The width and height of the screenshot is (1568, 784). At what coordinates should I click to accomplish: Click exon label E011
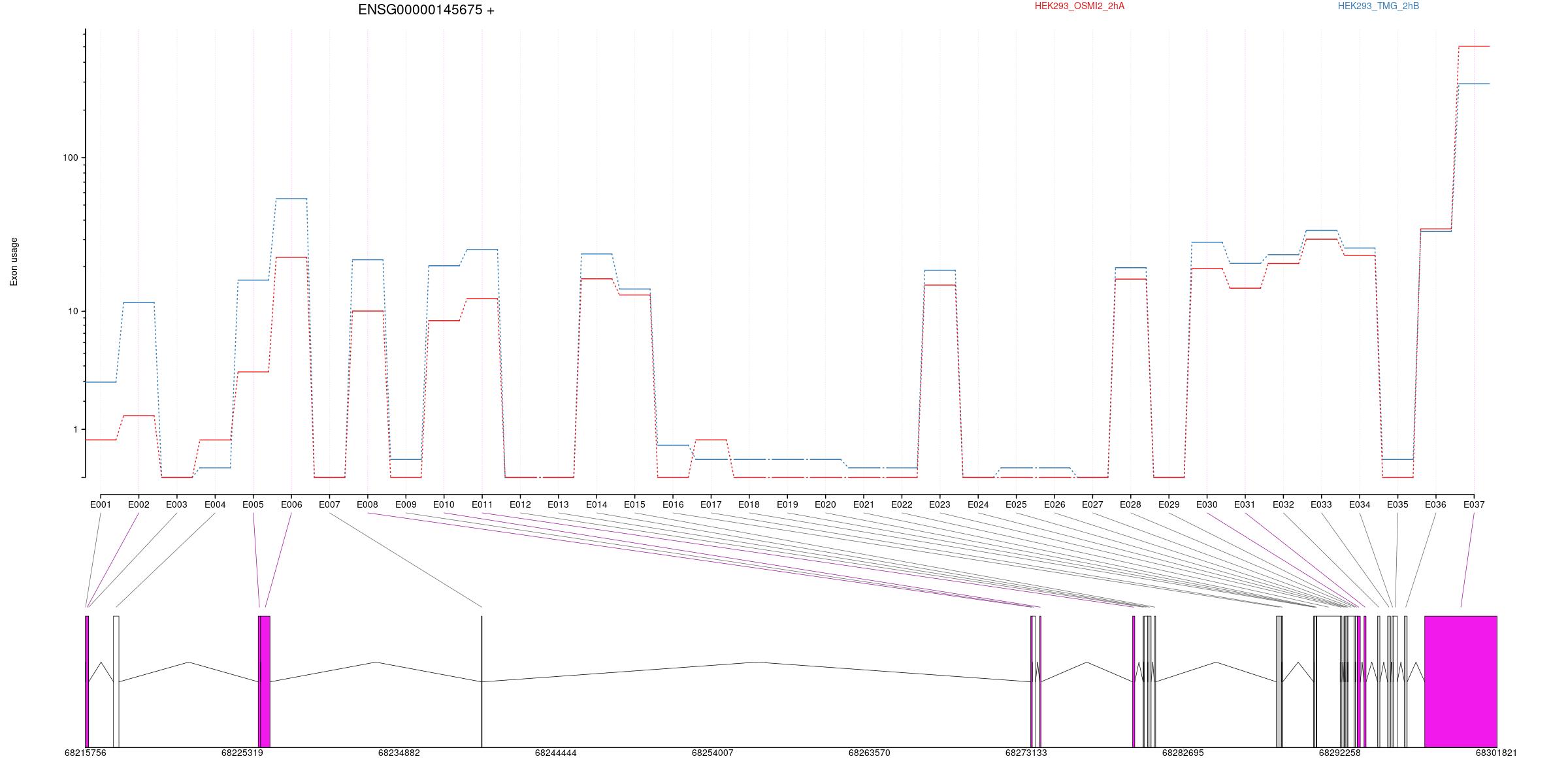coord(482,504)
